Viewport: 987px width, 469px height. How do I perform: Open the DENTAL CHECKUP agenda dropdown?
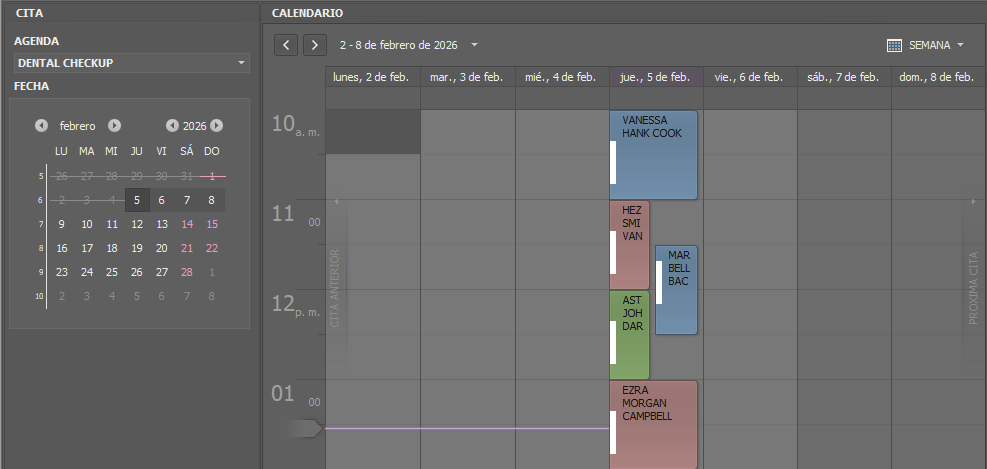241,63
